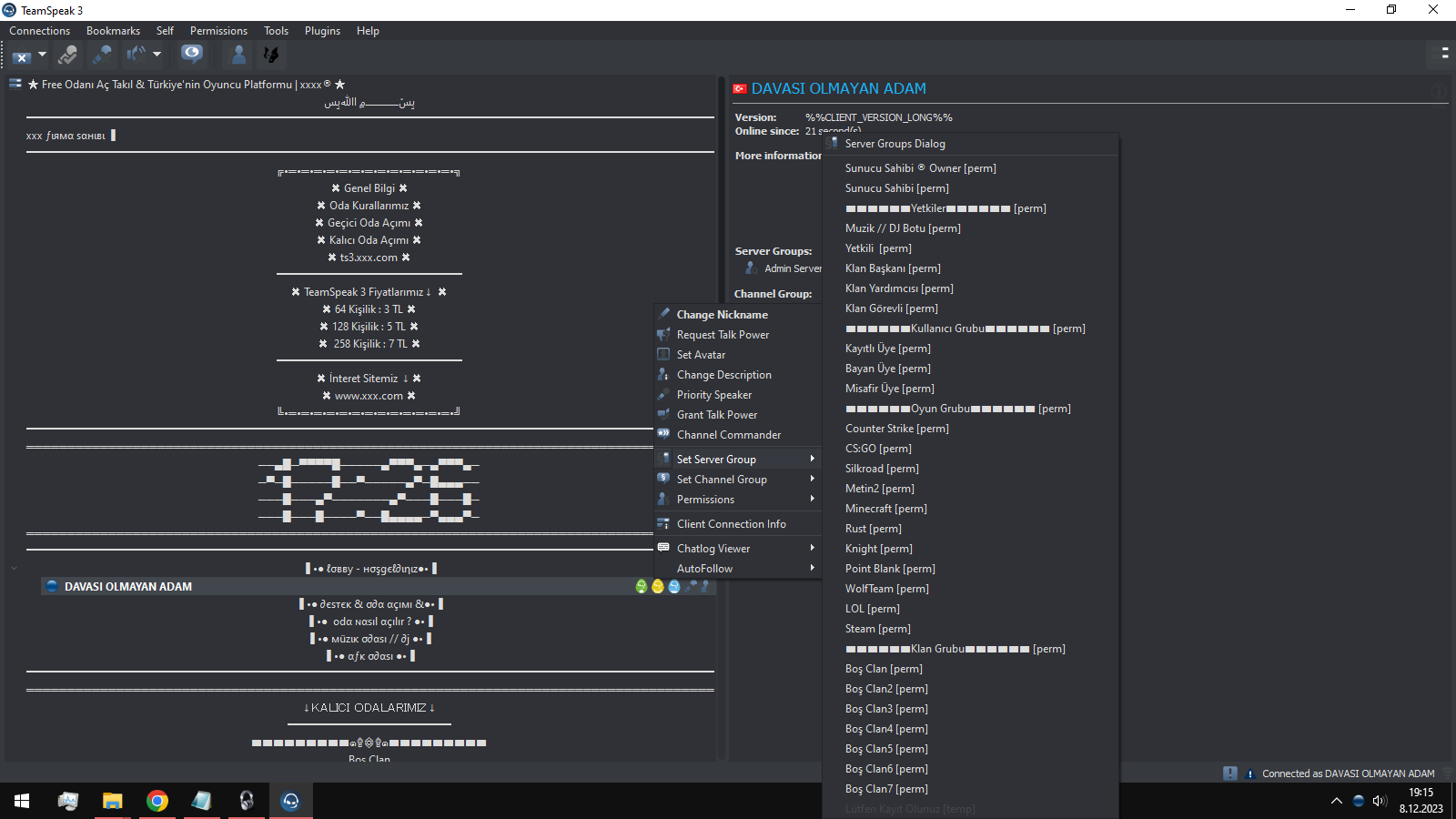Open the Plugins menu

322,31
